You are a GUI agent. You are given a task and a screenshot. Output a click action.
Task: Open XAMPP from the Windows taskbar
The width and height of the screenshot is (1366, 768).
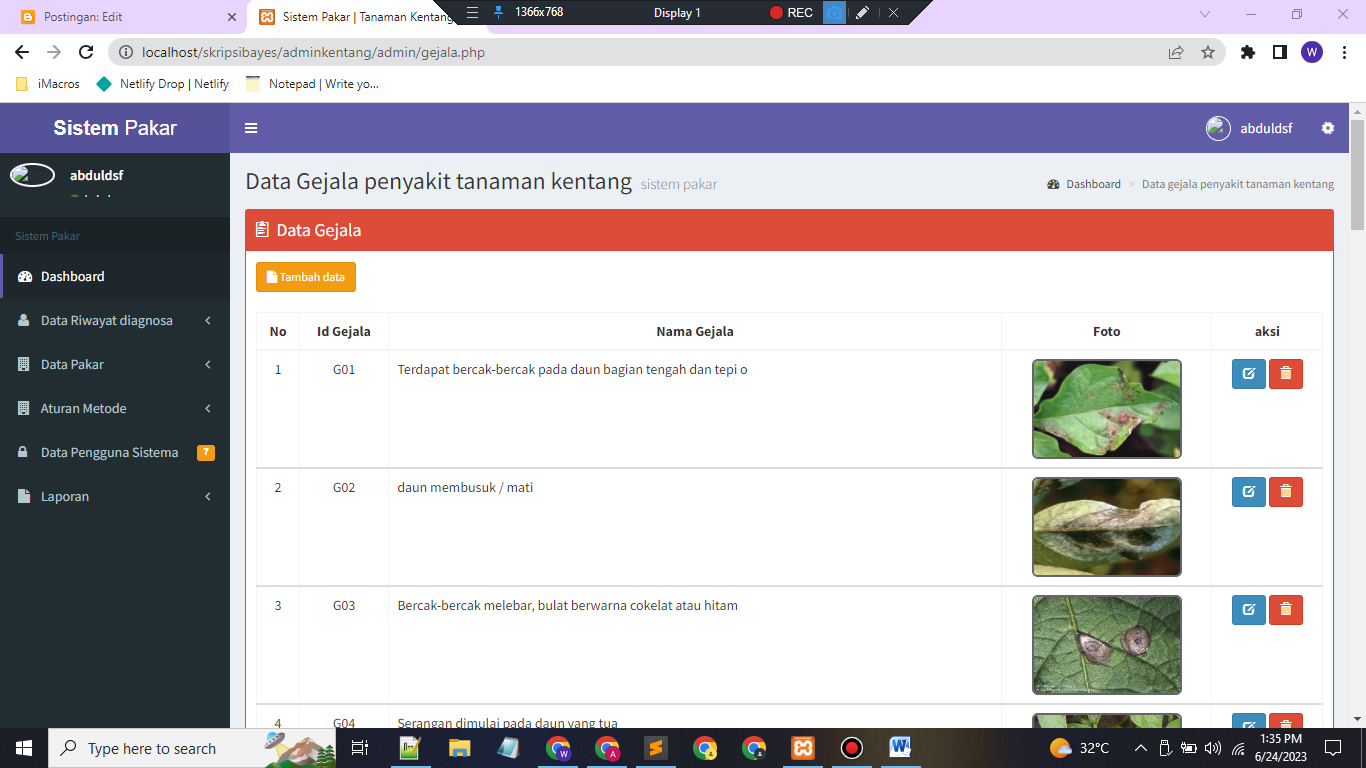coord(803,748)
